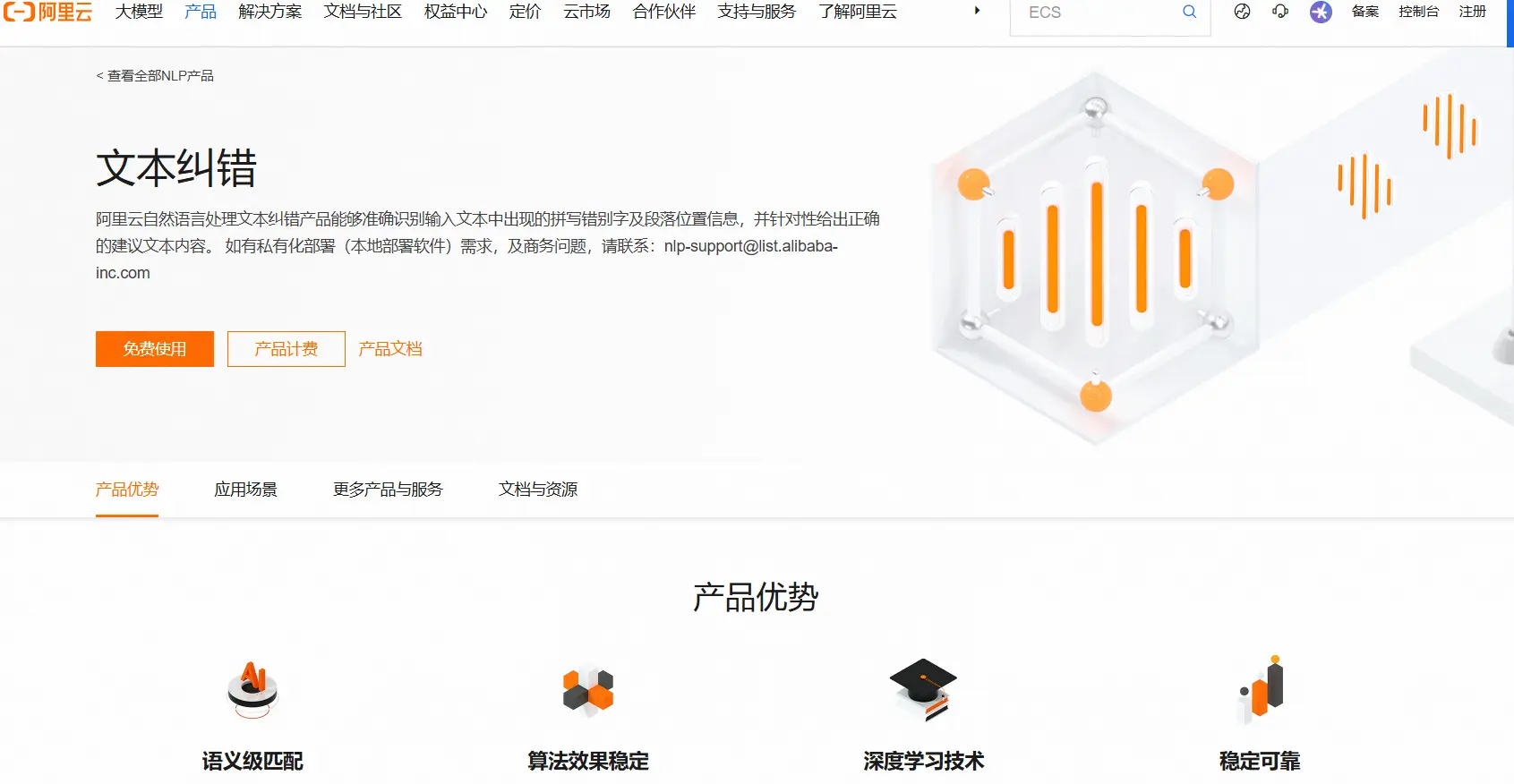Click the 产品计费 button

coord(287,349)
